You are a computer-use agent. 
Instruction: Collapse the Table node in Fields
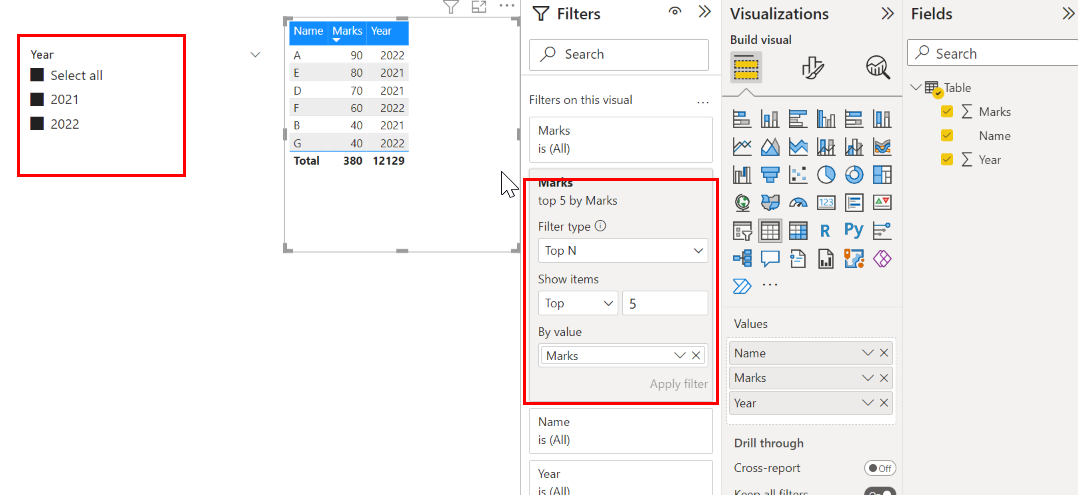point(916,87)
